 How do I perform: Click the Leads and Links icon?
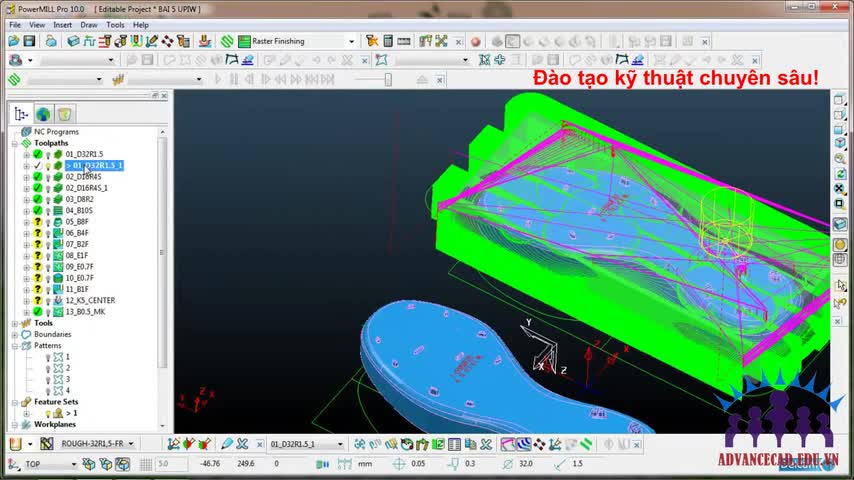(136, 41)
